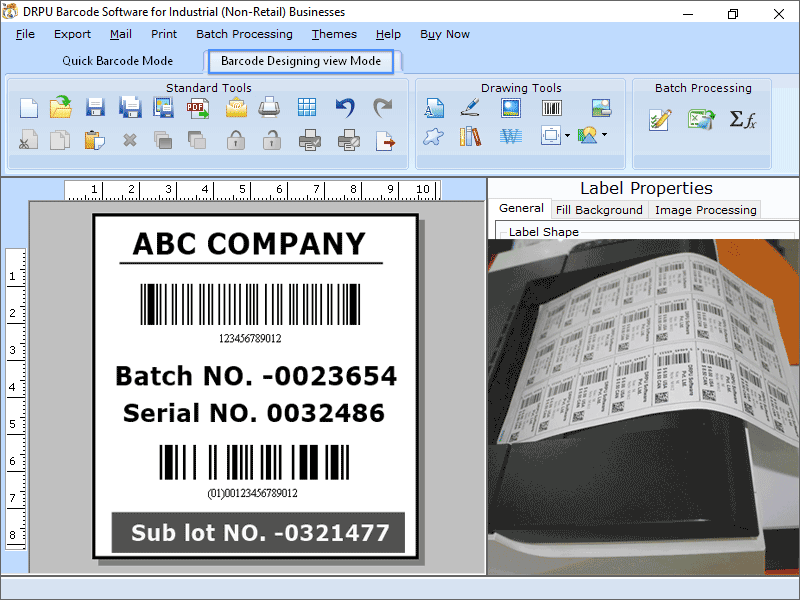Paste from the clipboard icon

point(95,140)
